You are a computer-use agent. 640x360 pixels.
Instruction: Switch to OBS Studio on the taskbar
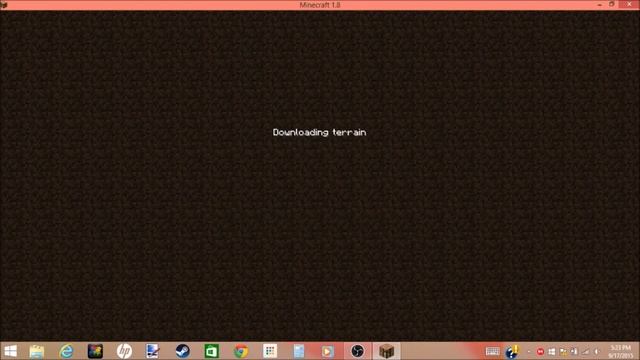pyautogui.click(x=357, y=351)
